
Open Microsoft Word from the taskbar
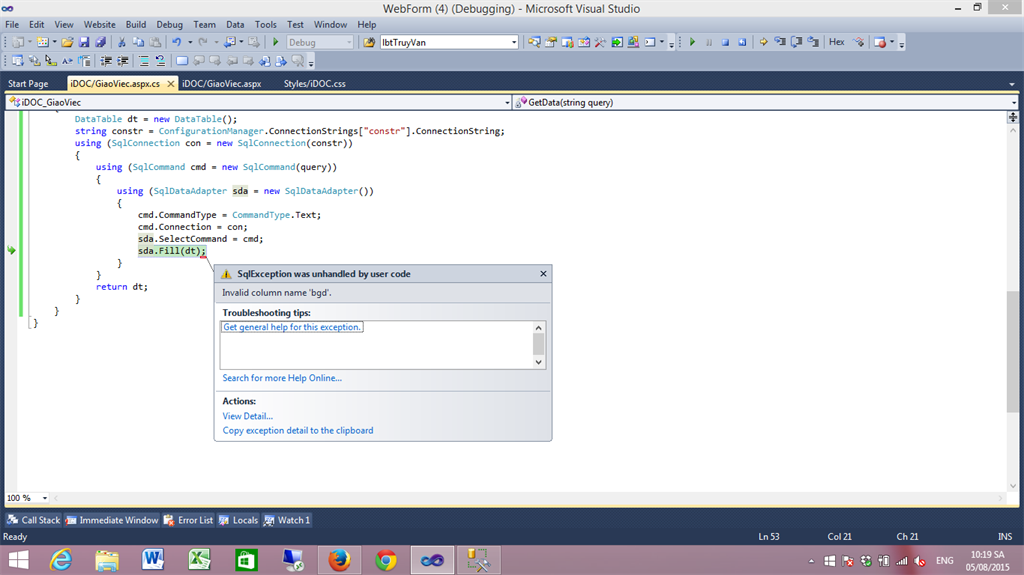(153, 560)
